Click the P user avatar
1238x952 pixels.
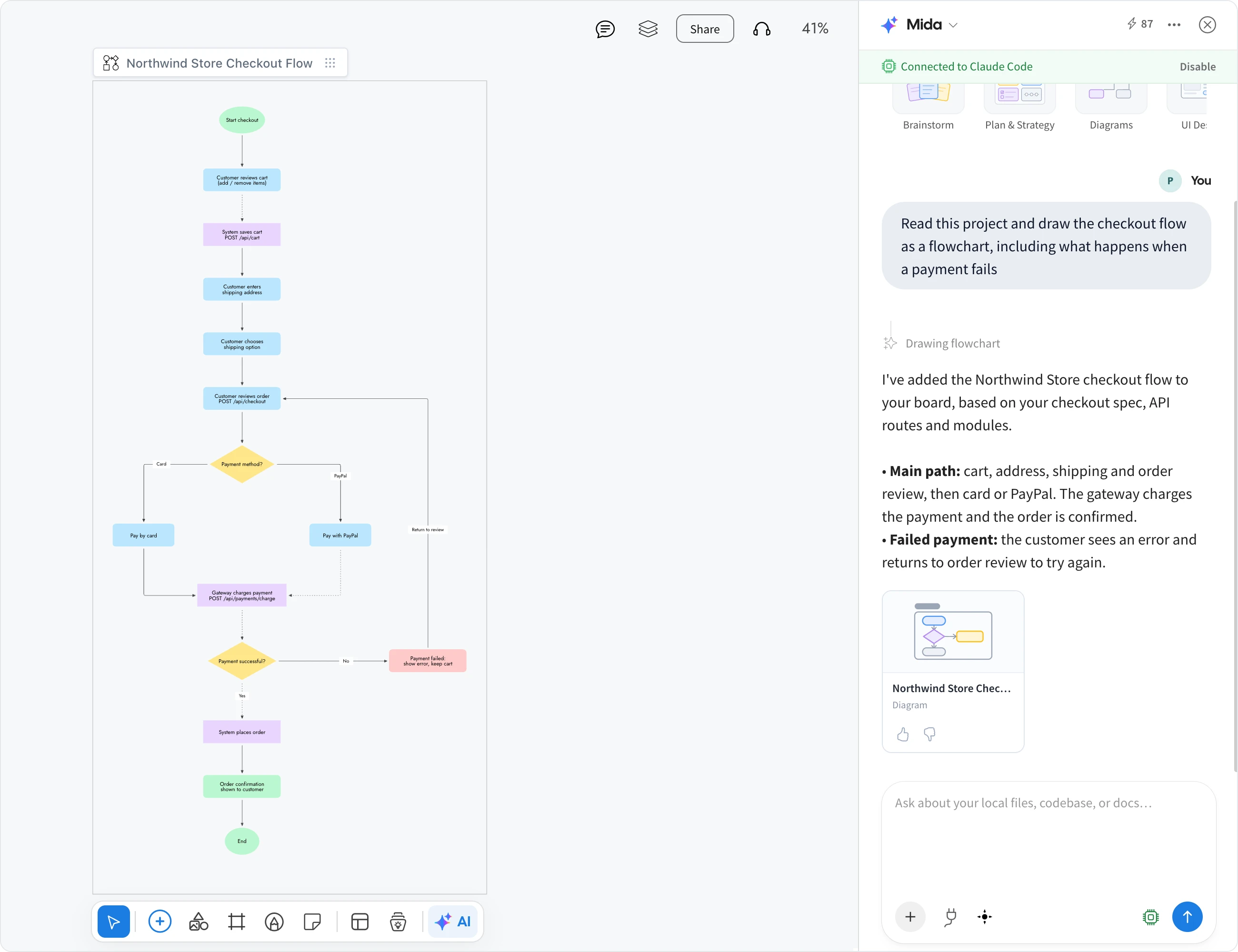(x=1170, y=181)
